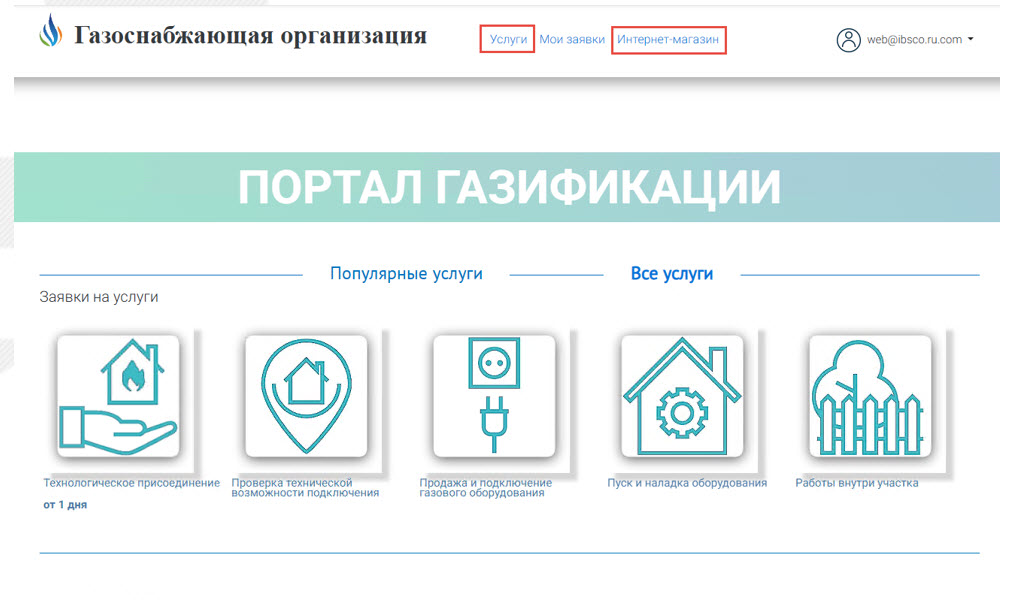
Task: Open the Технологическое присоединение house-in-hand icon
Action: click(x=119, y=396)
